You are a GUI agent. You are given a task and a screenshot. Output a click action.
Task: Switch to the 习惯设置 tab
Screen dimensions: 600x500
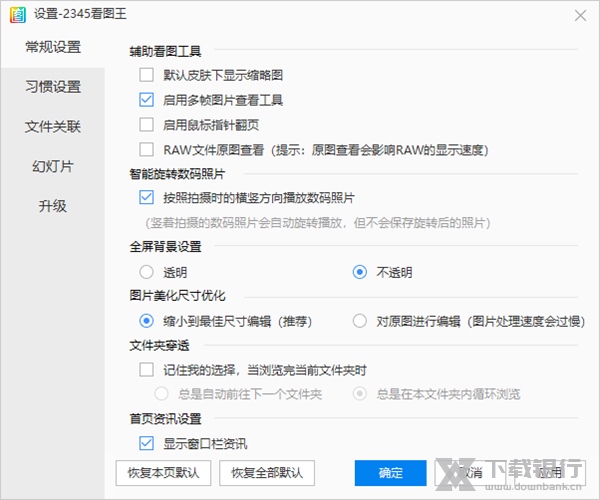[53, 87]
